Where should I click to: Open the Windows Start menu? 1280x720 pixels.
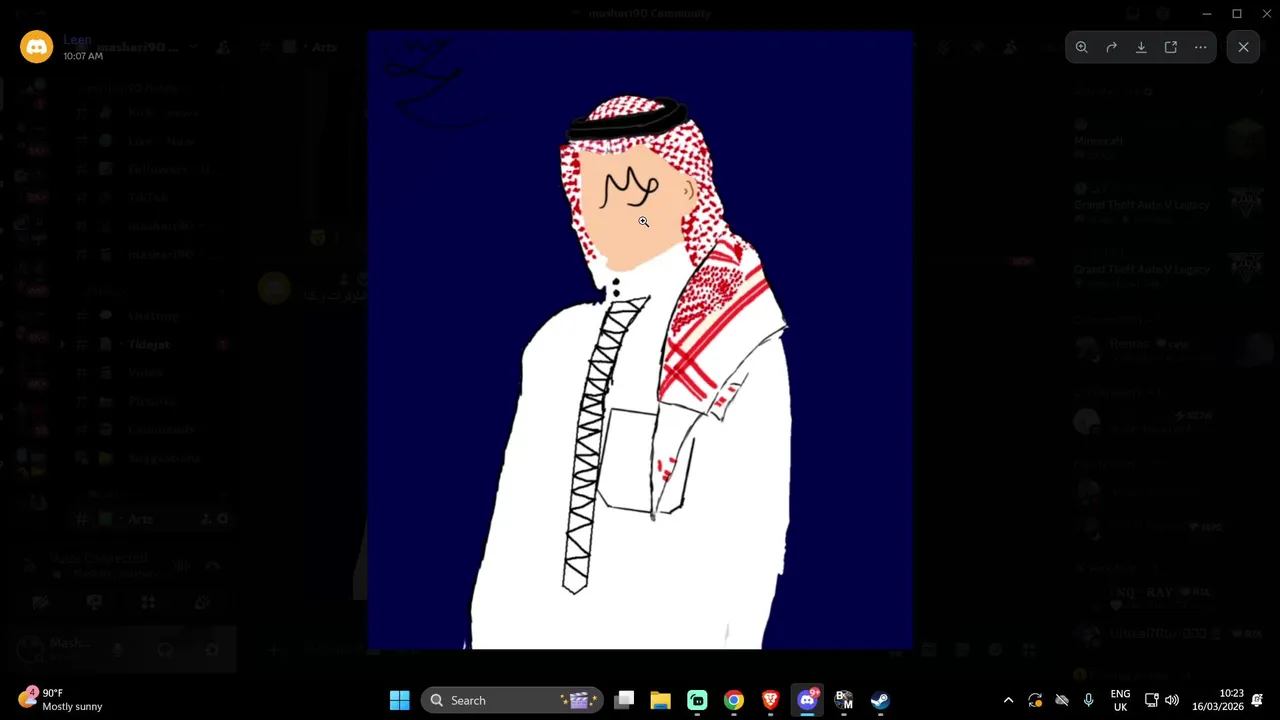pos(399,700)
